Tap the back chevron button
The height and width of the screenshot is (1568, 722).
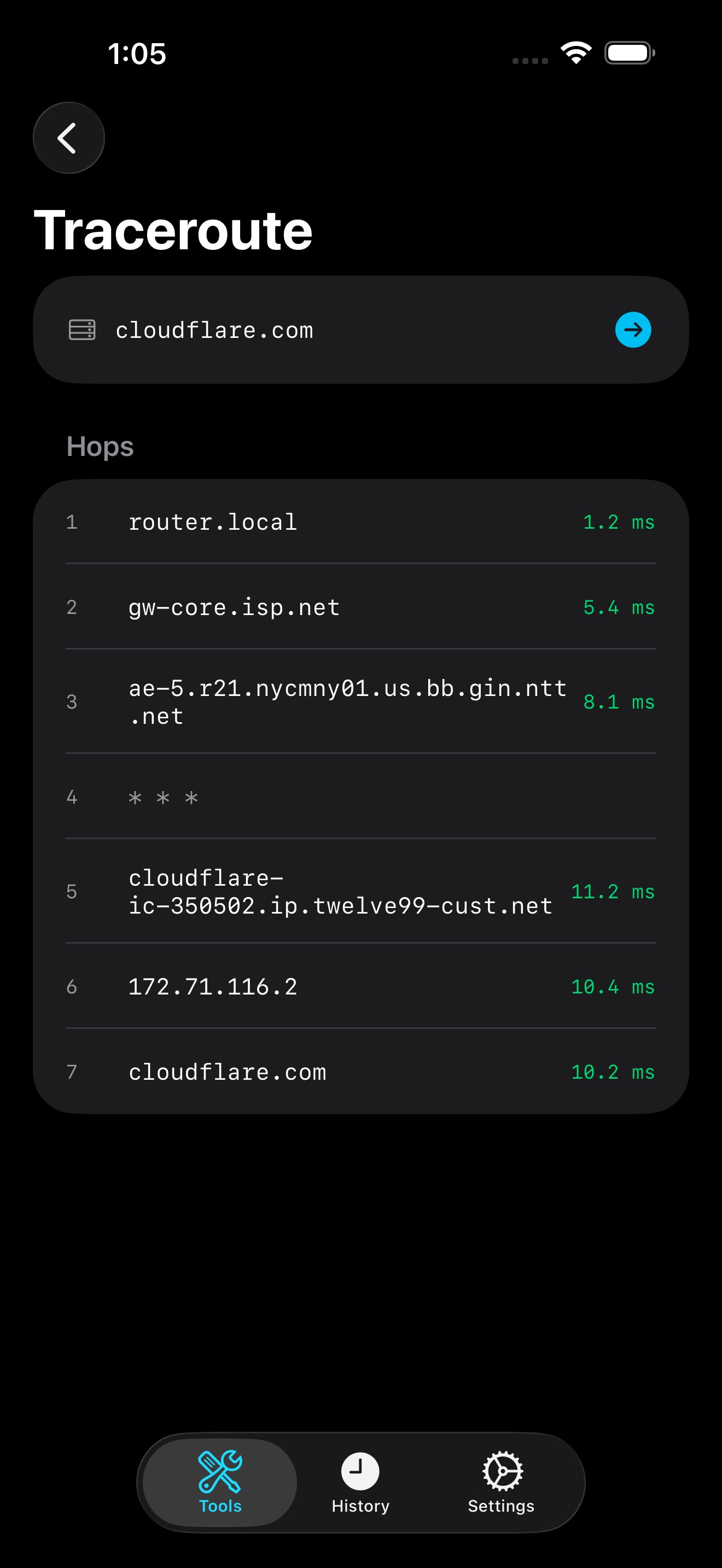pyautogui.click(x=69, y=138)
